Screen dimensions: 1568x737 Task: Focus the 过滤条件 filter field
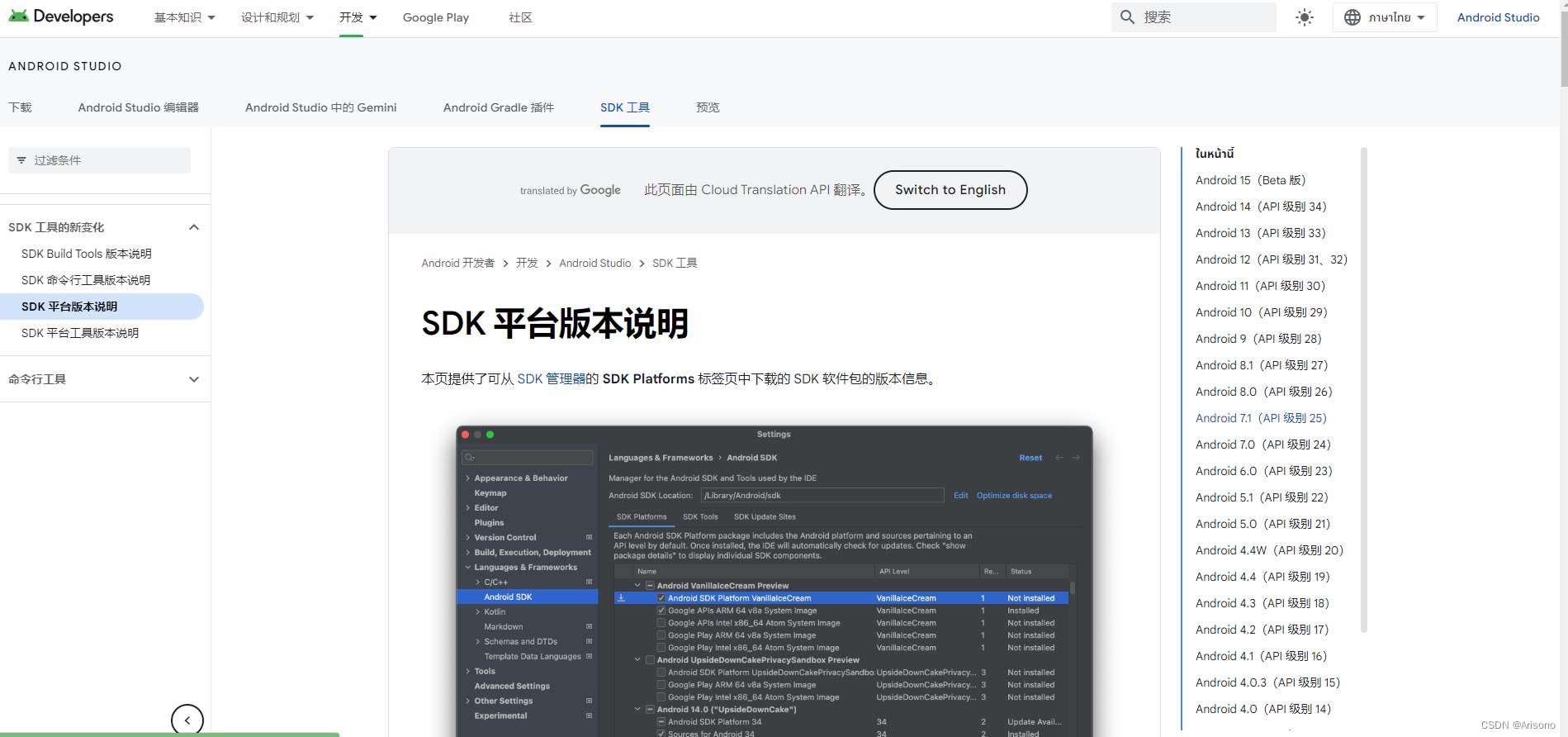point(99,160)
